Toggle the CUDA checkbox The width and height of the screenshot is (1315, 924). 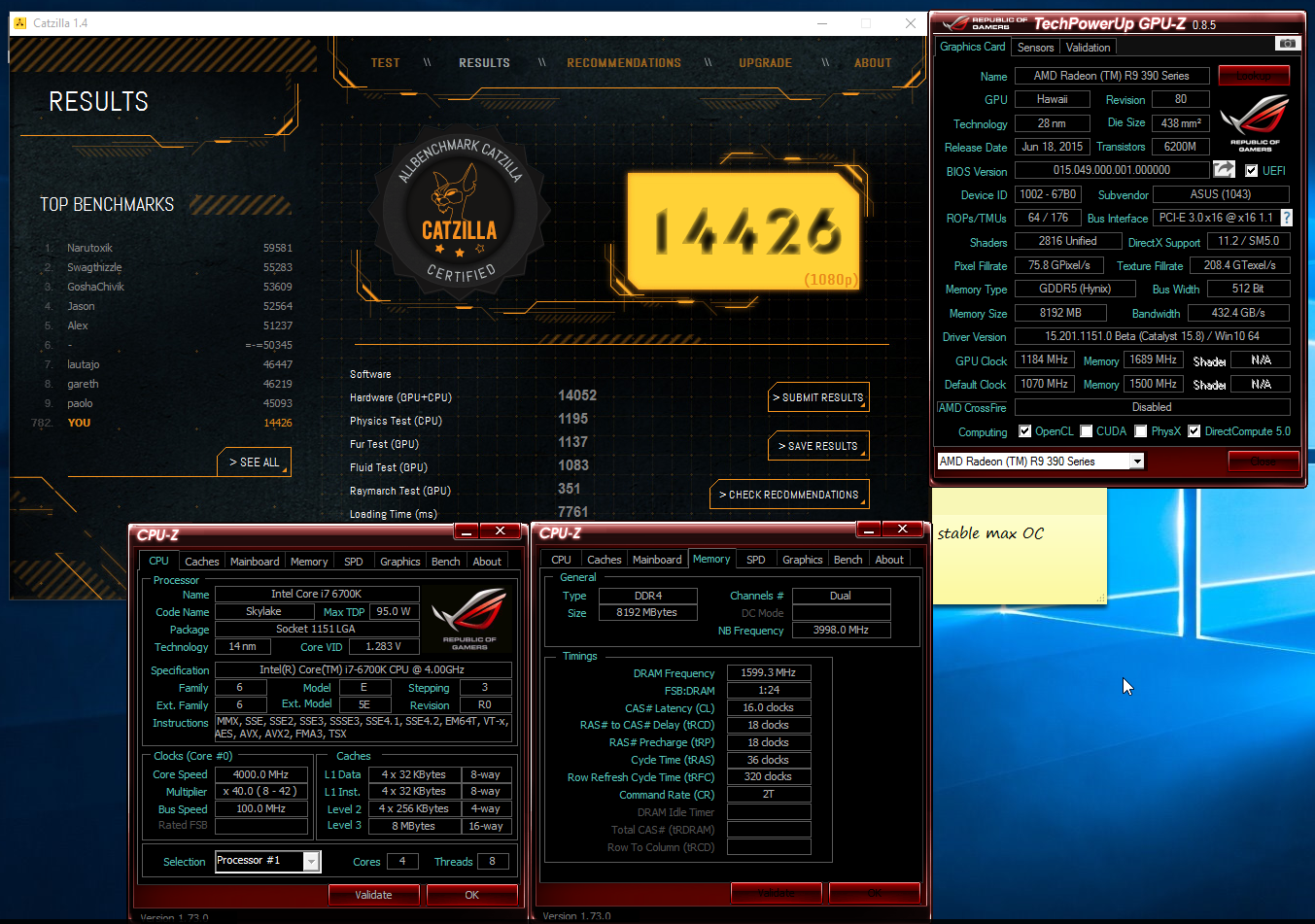[x=1086, y=431]
